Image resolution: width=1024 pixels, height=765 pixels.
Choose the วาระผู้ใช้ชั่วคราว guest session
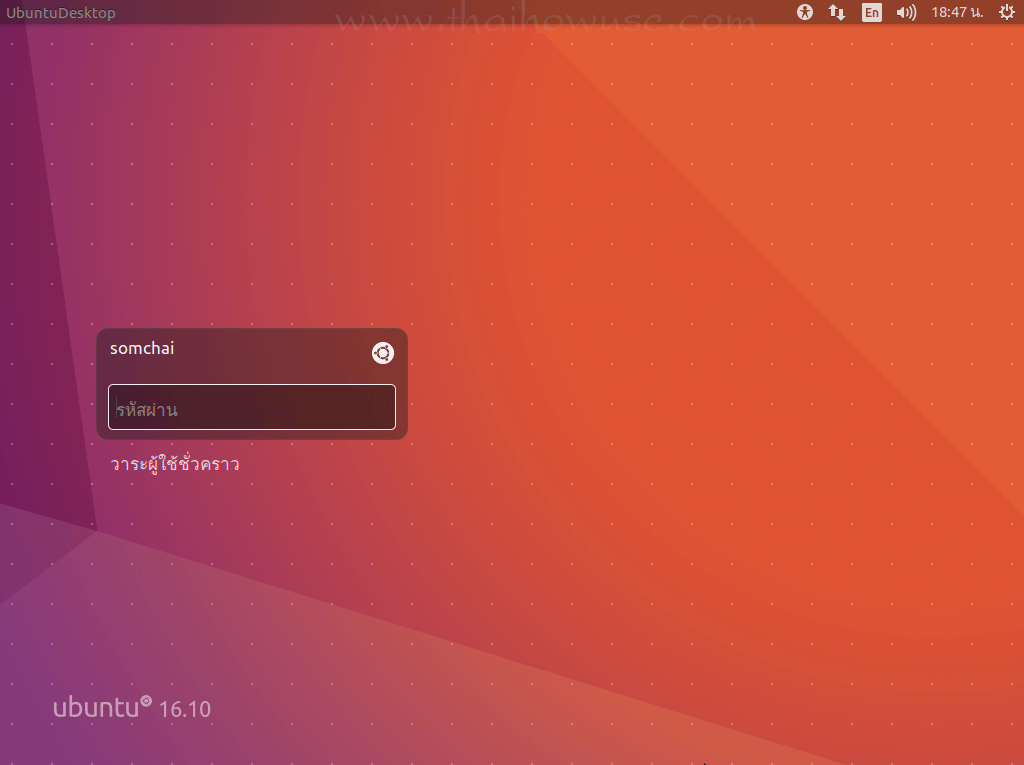pyautogui.click(x=175, y=463)
